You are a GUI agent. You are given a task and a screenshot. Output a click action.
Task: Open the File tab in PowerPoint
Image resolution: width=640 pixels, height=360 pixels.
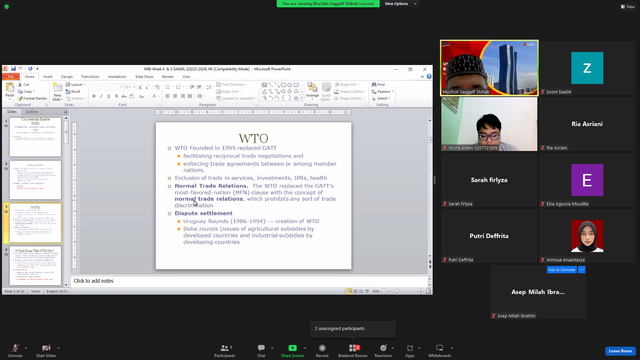point(11,76)
